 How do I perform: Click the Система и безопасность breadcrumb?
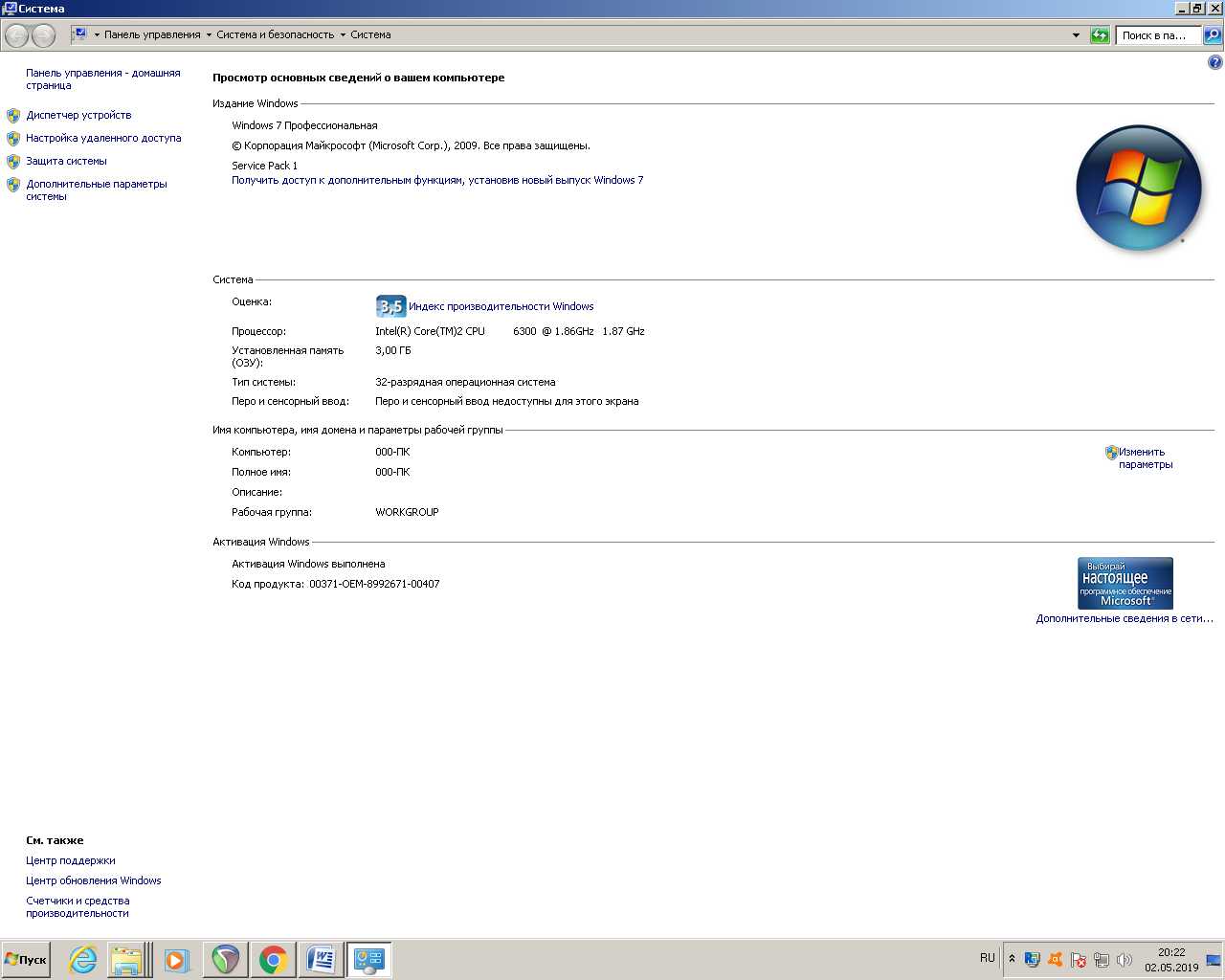click(276, 35)
